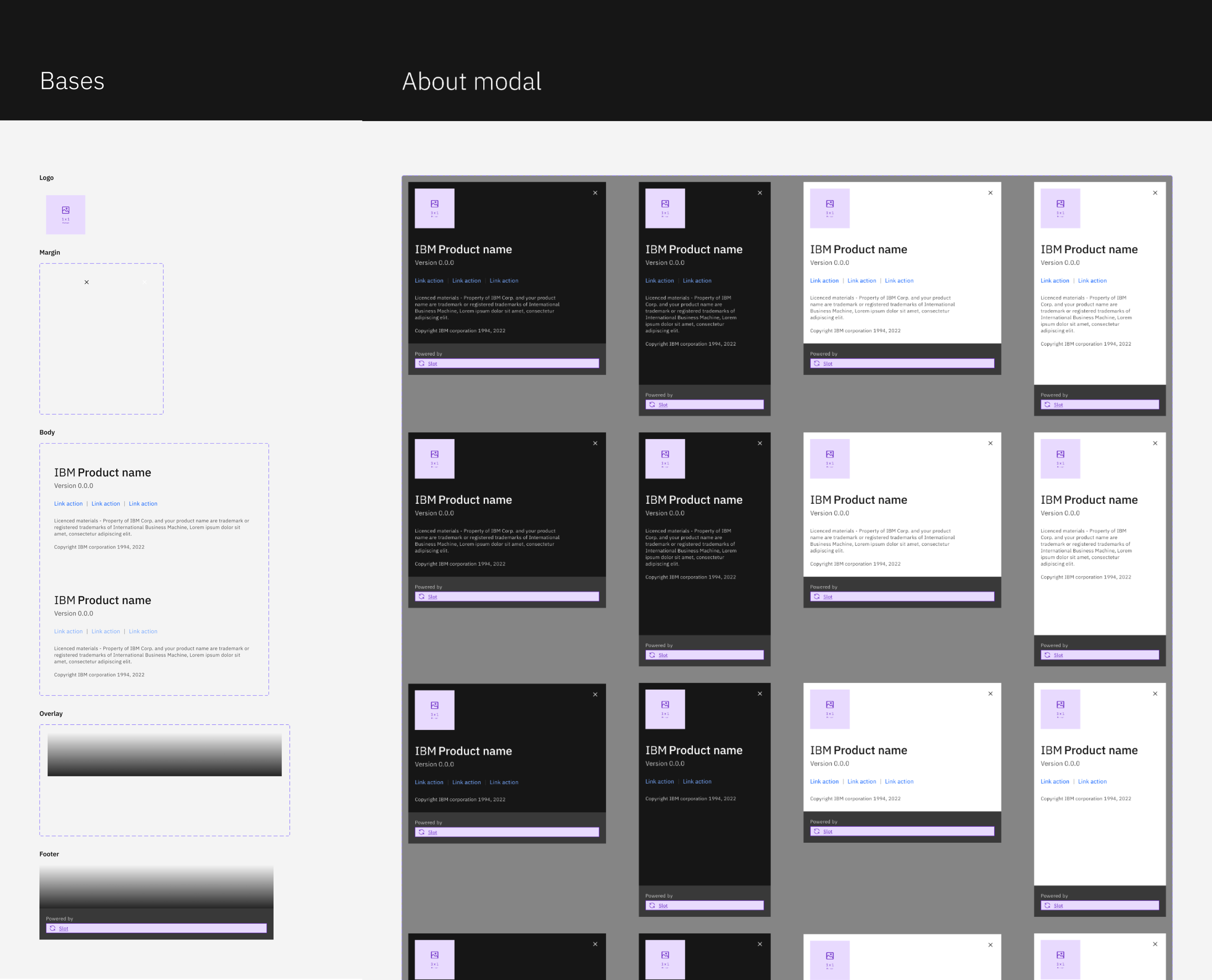Select the logo placeholder in the dark narrow modal with links and licence
This screenshot has height=980, width=1212.
665,208
